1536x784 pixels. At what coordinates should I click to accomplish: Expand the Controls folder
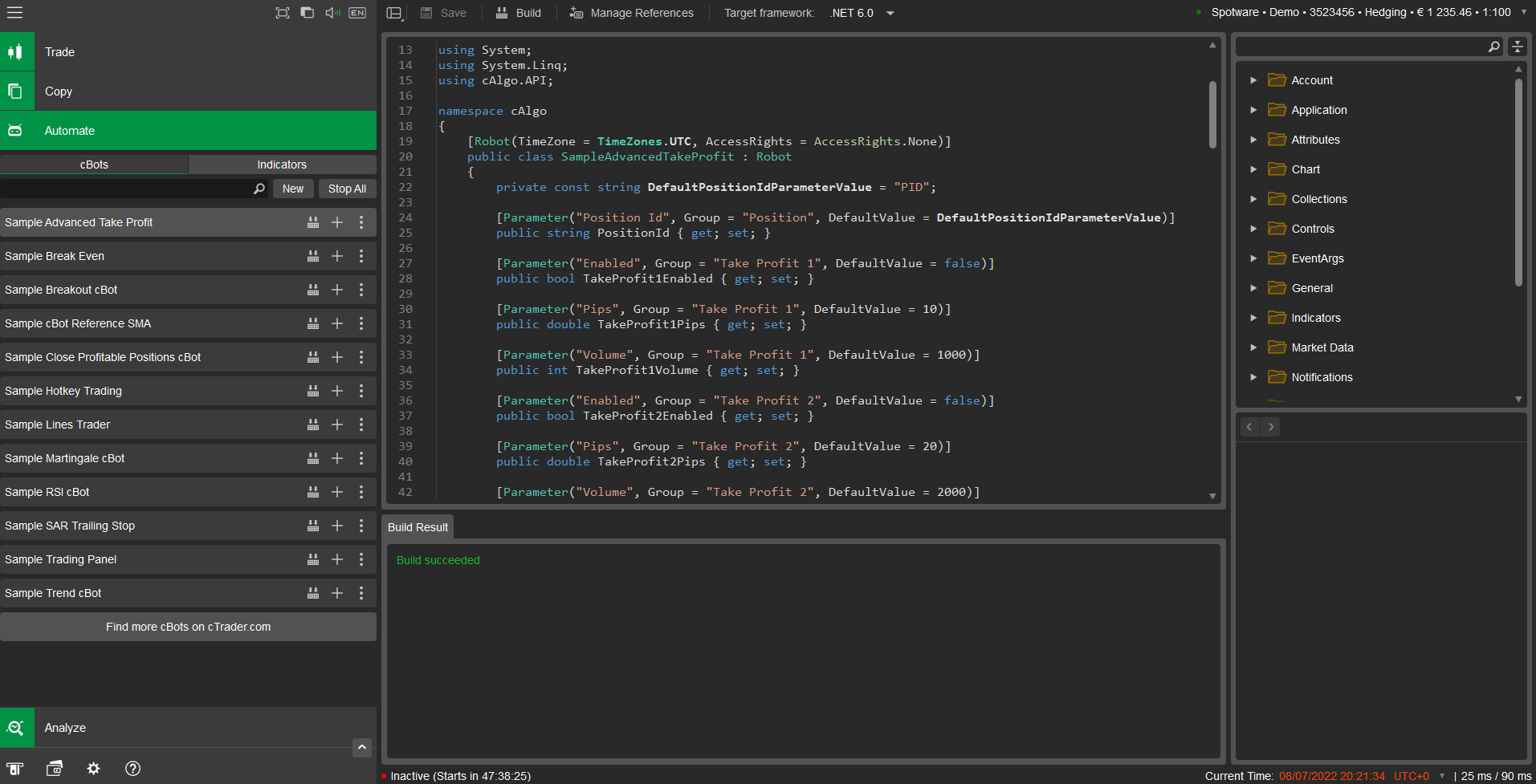pos(1253,229)
